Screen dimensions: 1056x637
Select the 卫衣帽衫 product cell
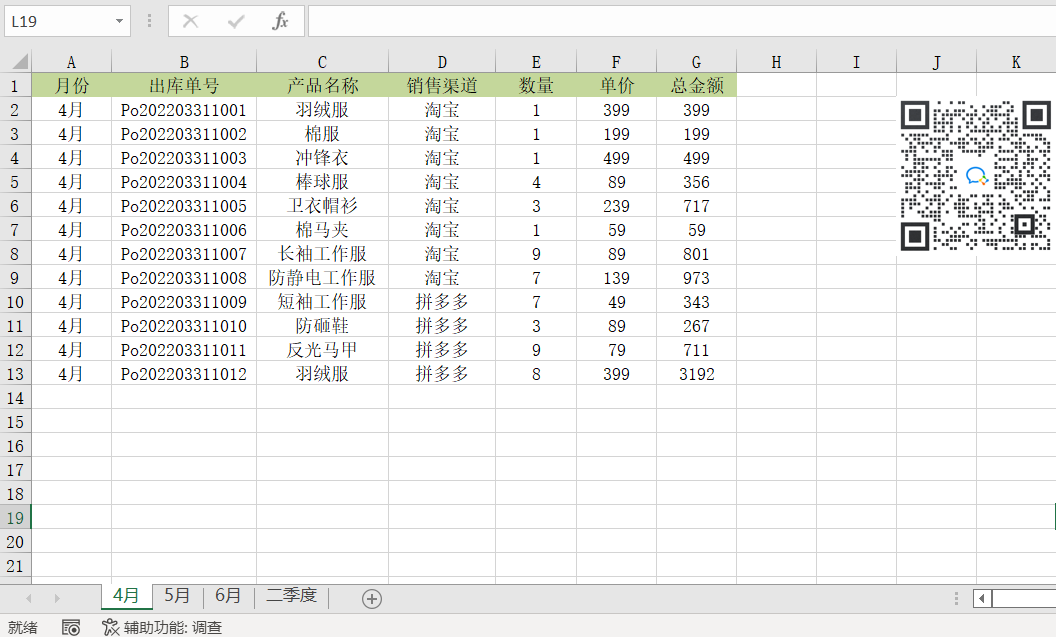click(x=323, y=206)
